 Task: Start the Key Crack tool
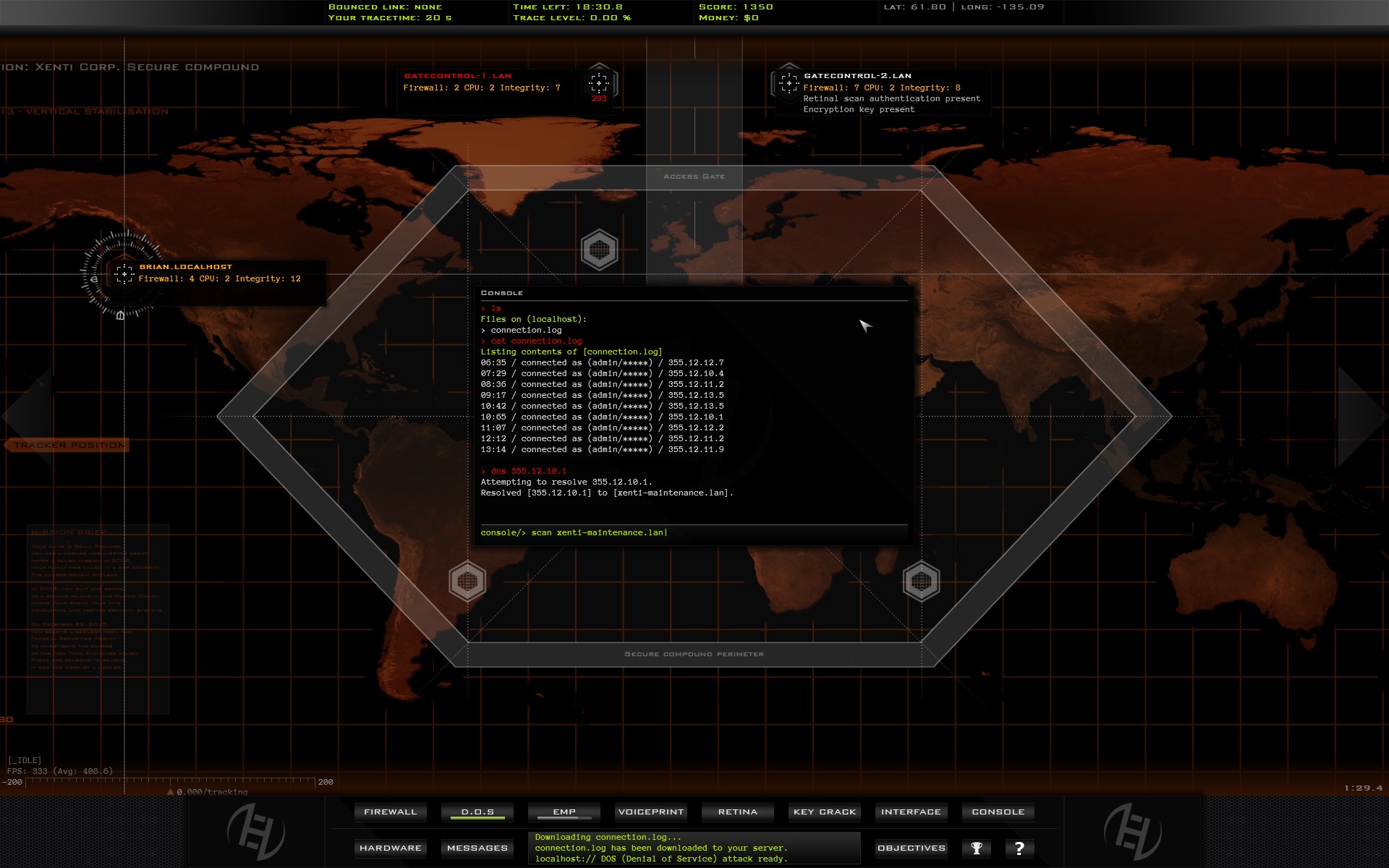[824, 812]
